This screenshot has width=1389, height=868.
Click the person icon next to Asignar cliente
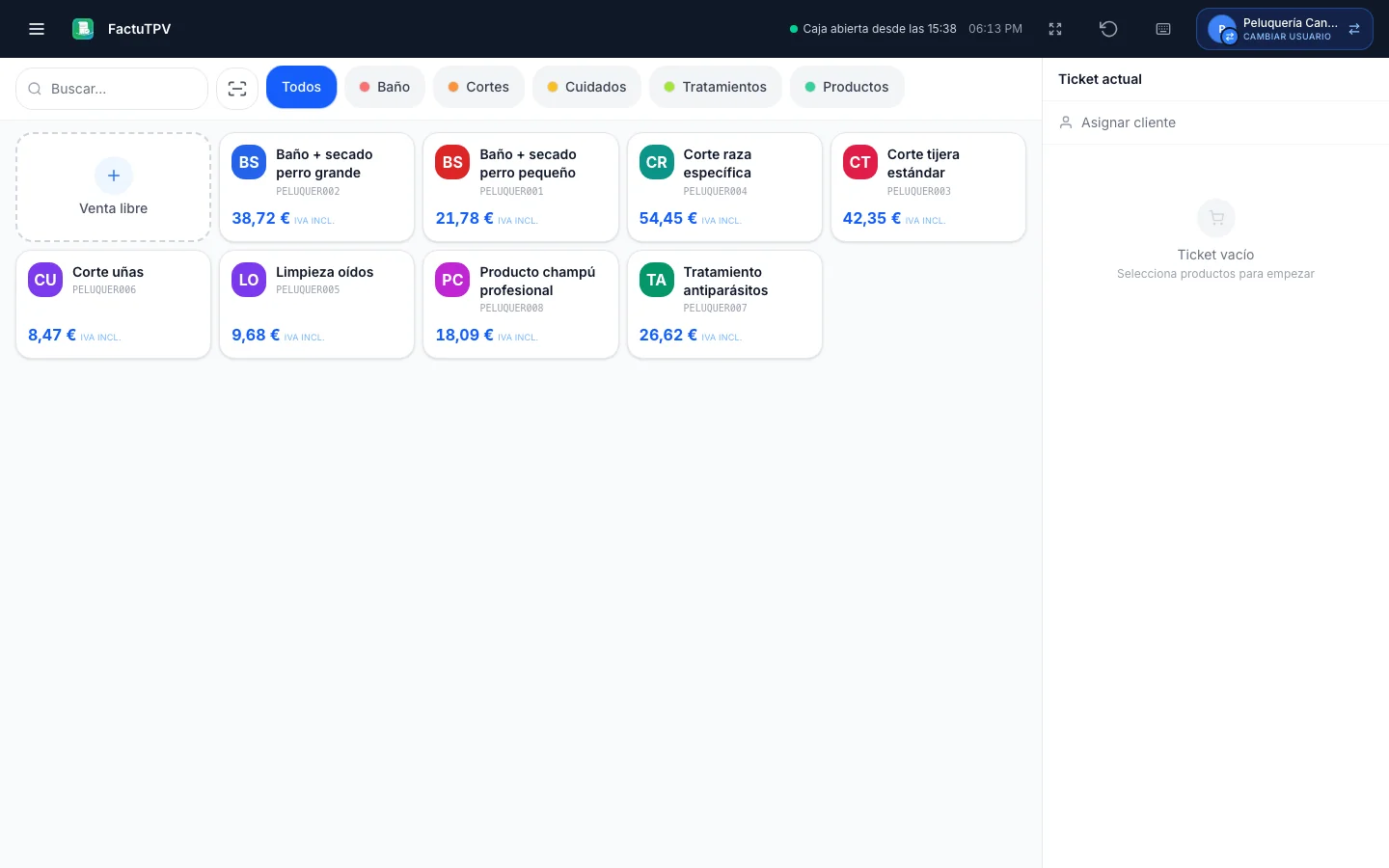(x=1066, y=122)
